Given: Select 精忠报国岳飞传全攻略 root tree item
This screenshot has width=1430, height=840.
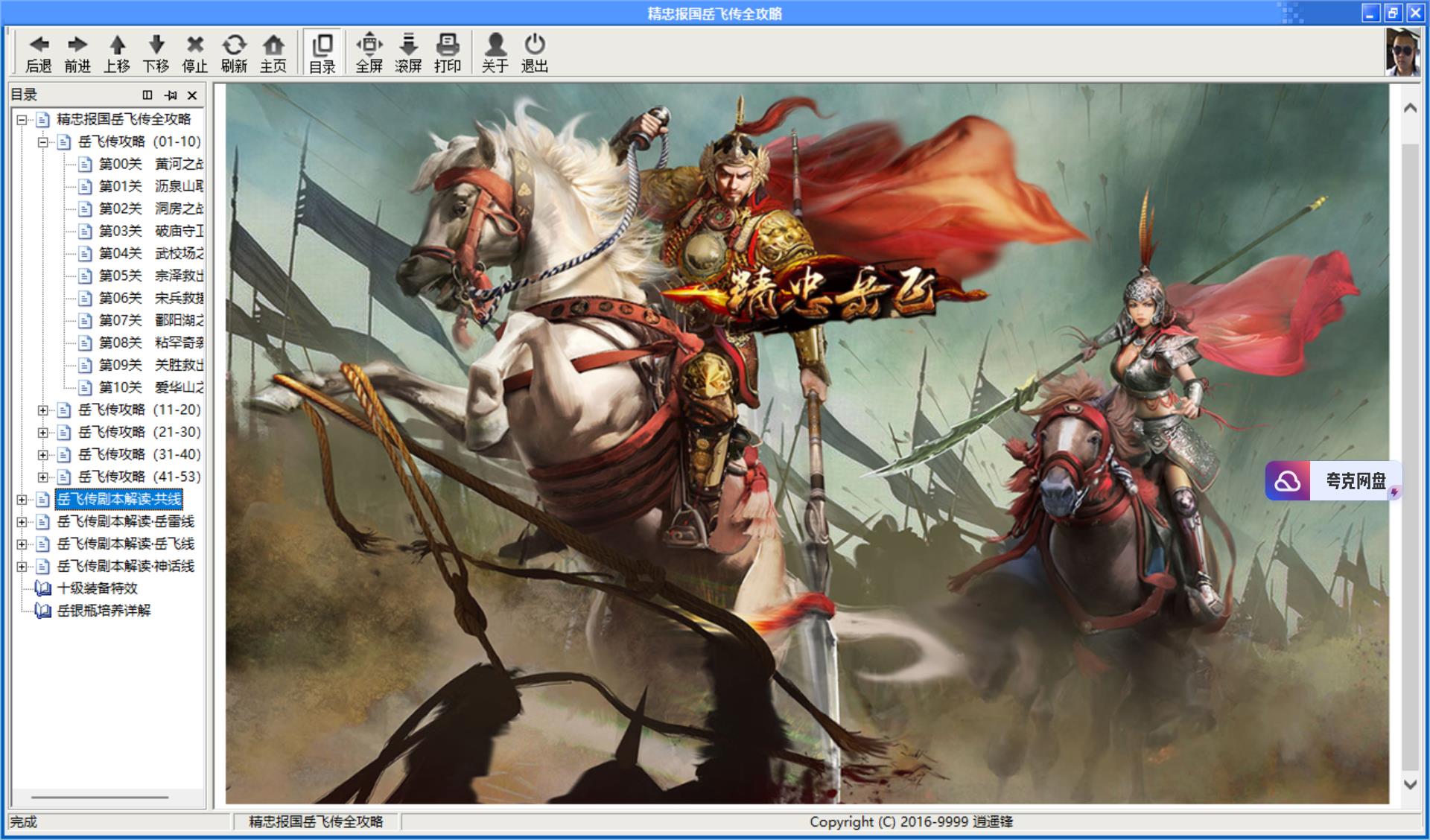Looking at the screenshot, I should point(124,119).
